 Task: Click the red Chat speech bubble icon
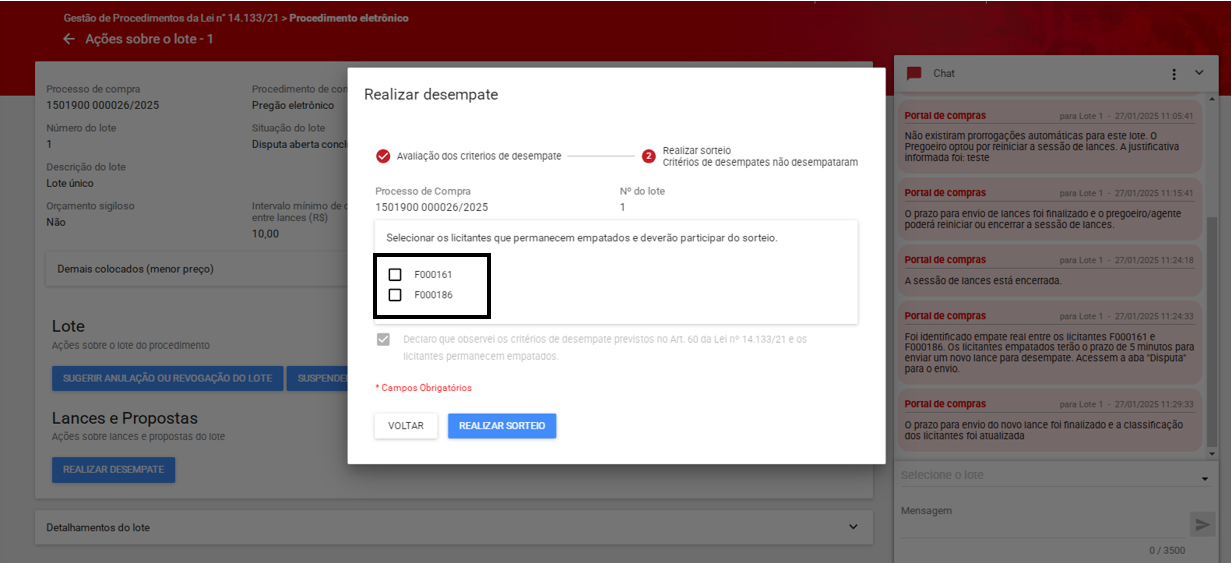pyautogui.click(x=913, y=74)
